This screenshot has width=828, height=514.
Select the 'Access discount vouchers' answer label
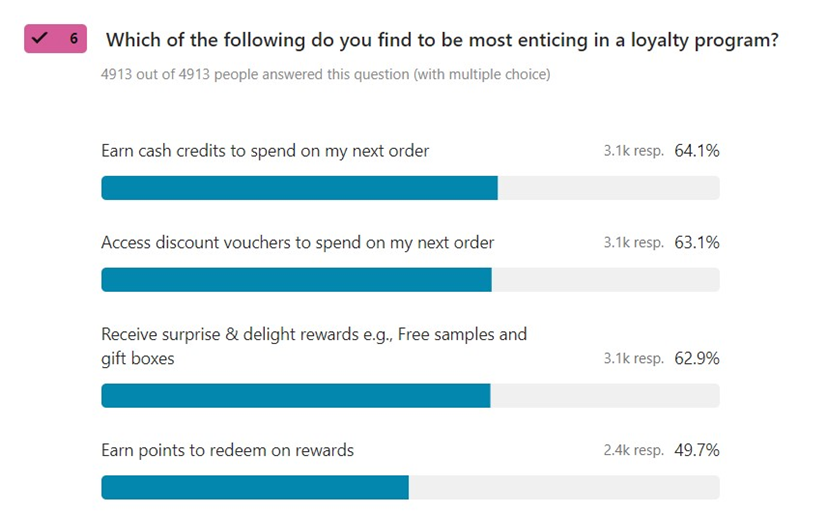pos(298,243)
